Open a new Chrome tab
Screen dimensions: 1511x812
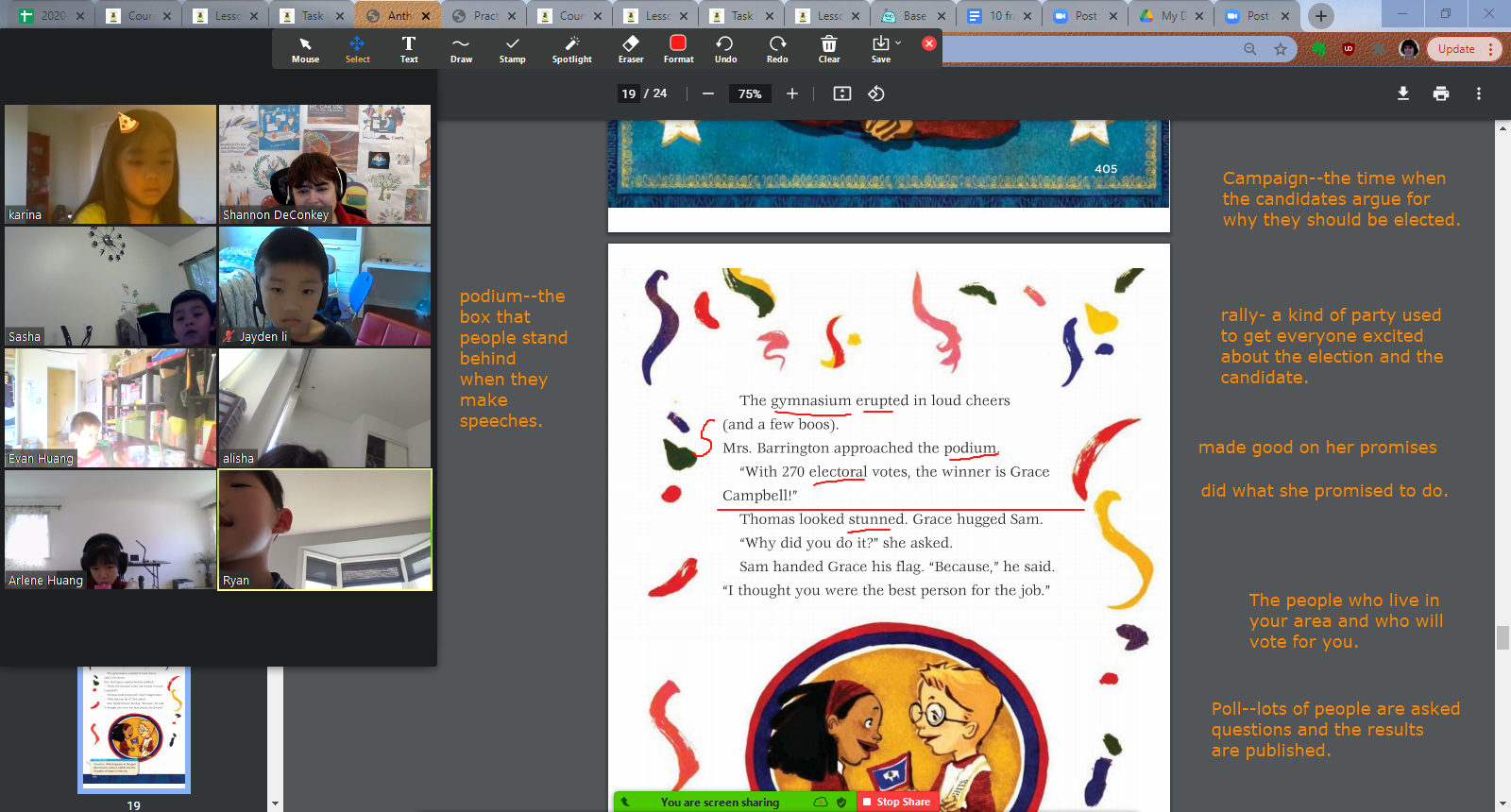(1321, 16)
